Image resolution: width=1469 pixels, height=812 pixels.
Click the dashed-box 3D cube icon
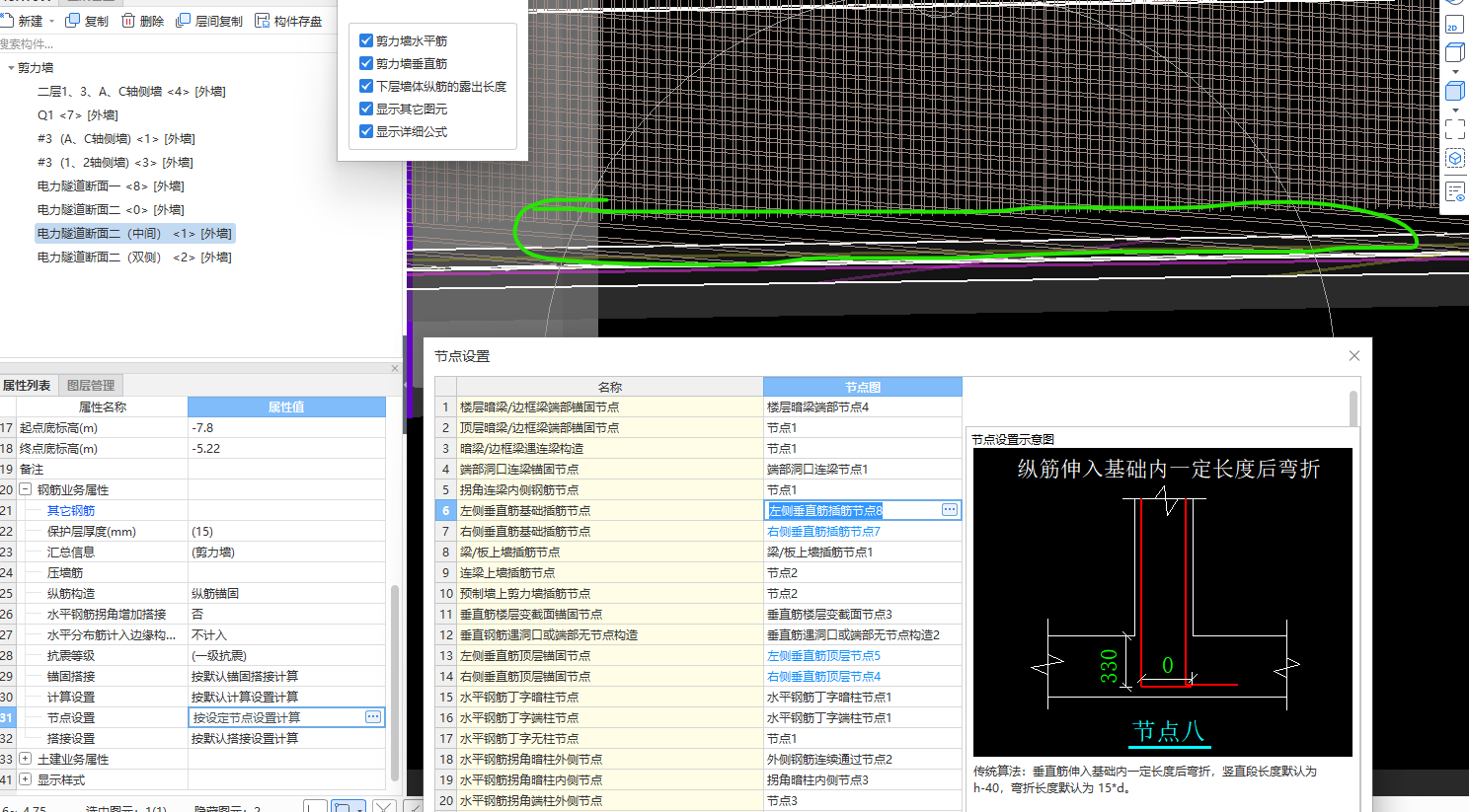1455,158
